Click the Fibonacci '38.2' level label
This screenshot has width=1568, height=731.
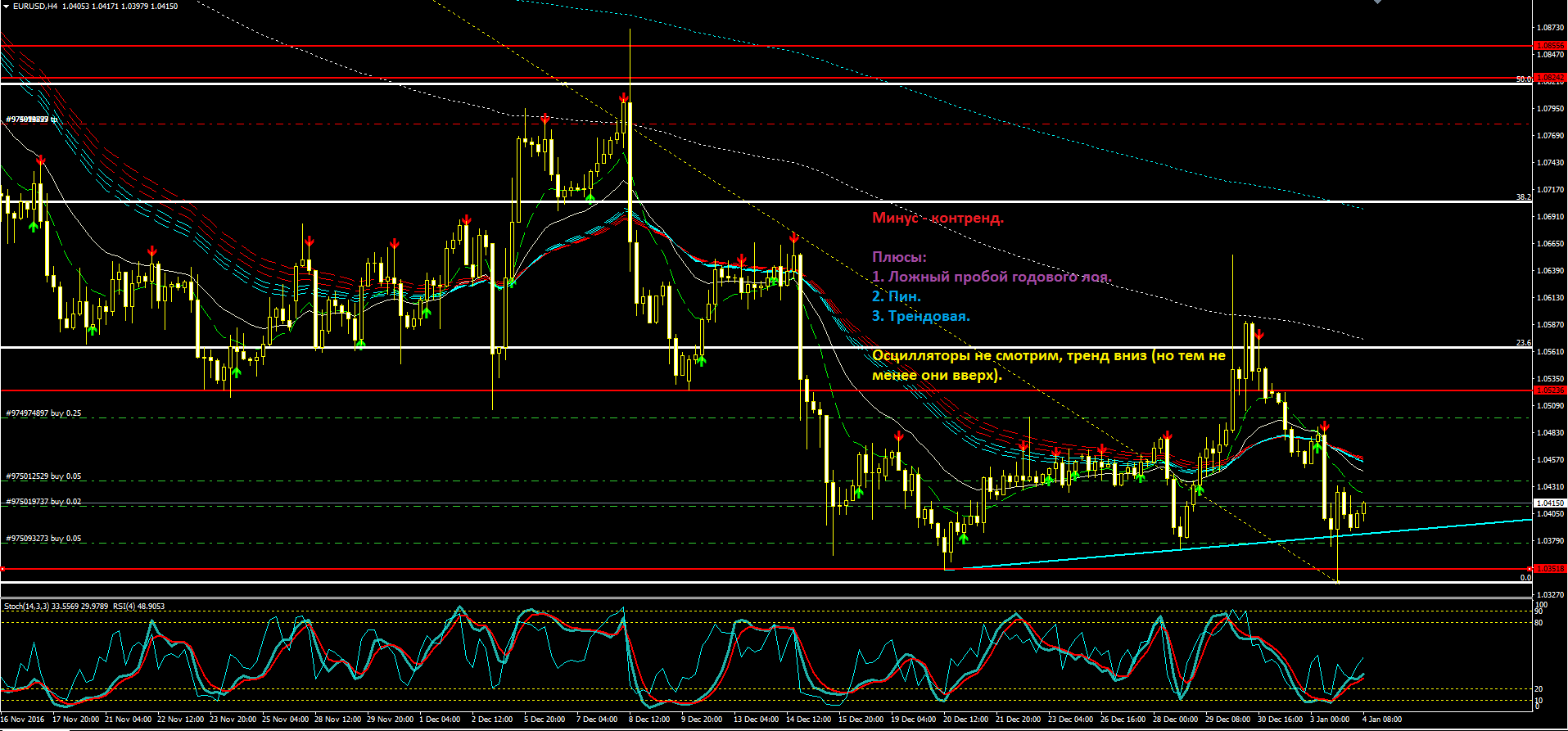click(1523, 197)
